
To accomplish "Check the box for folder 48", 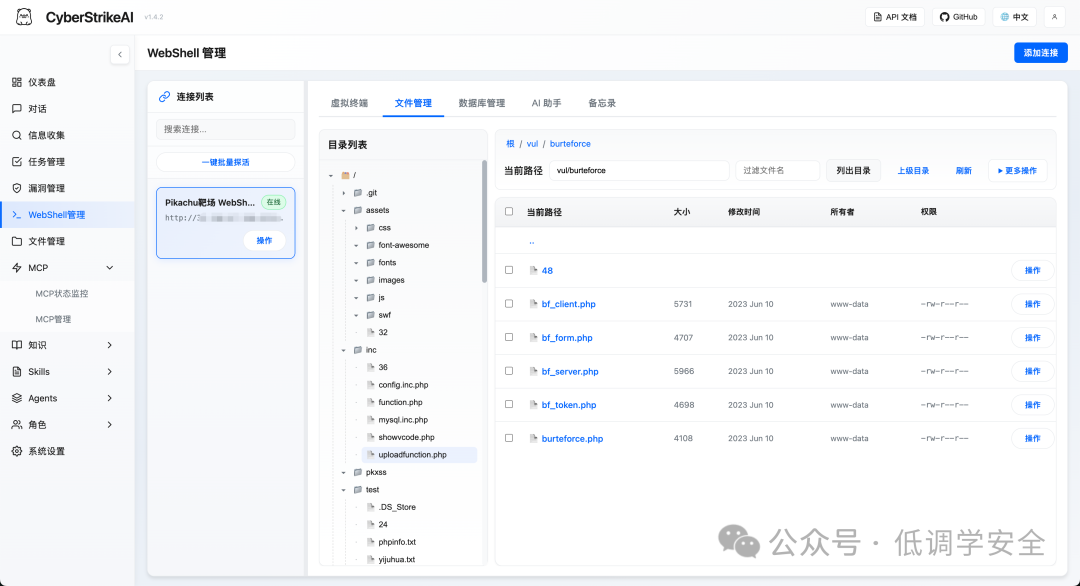I will tap(509, 270).
